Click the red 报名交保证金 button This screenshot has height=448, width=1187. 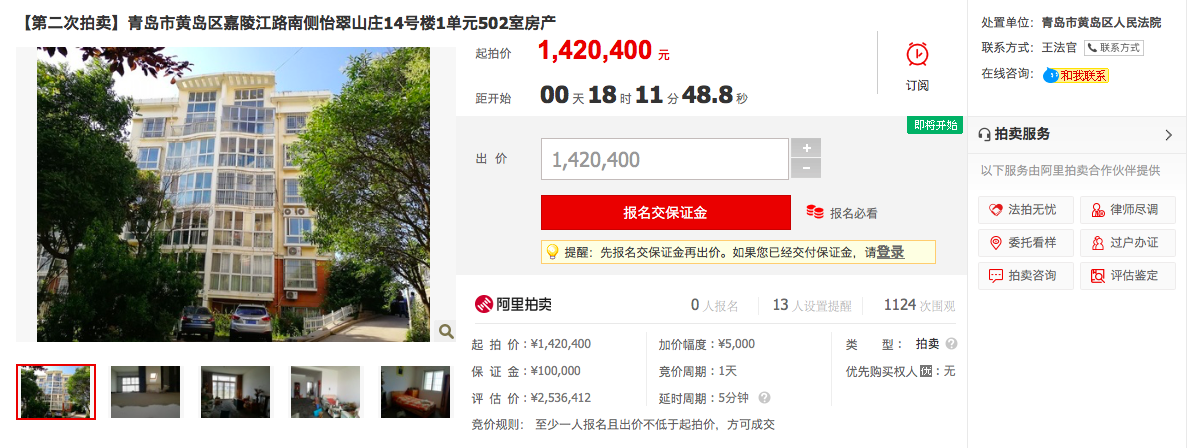[x=665, y=213]
